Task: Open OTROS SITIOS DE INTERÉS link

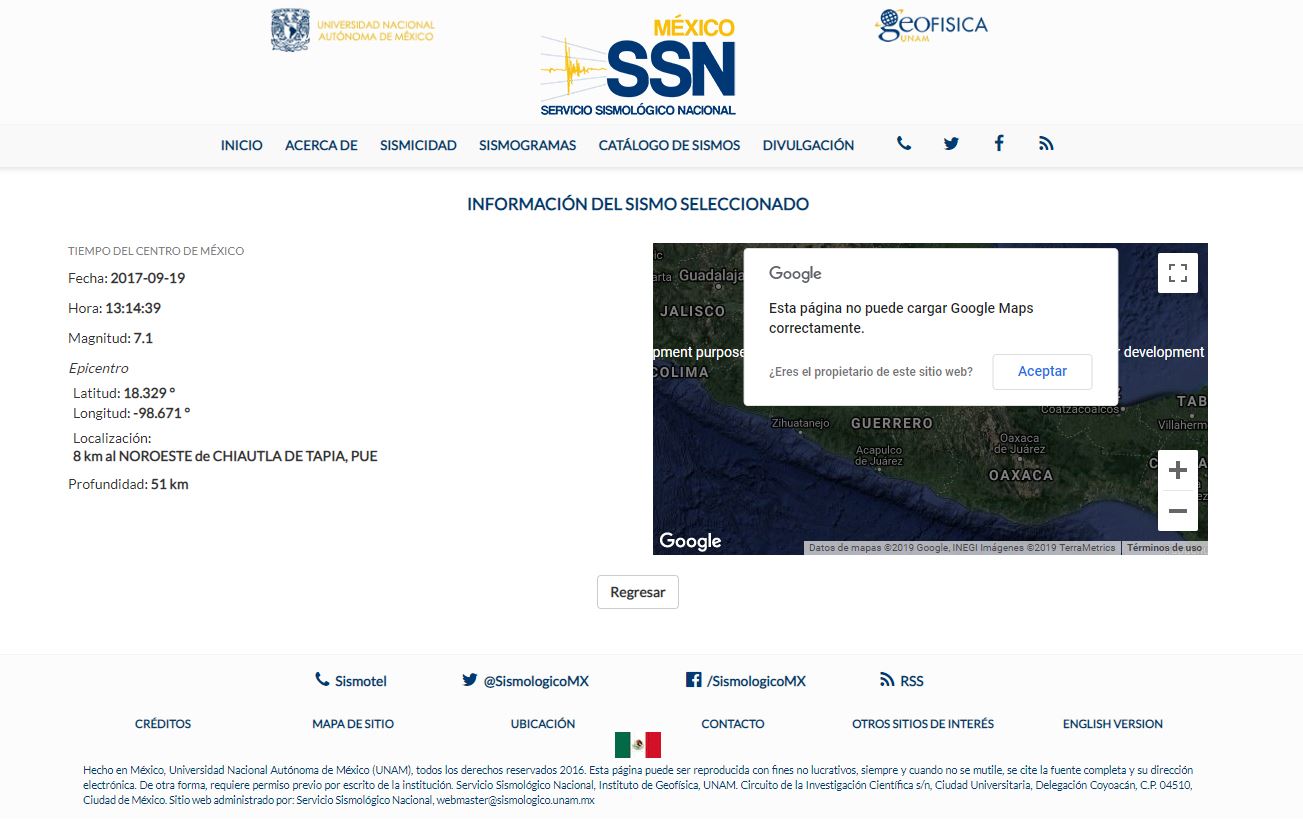Action: coord(923,724)
